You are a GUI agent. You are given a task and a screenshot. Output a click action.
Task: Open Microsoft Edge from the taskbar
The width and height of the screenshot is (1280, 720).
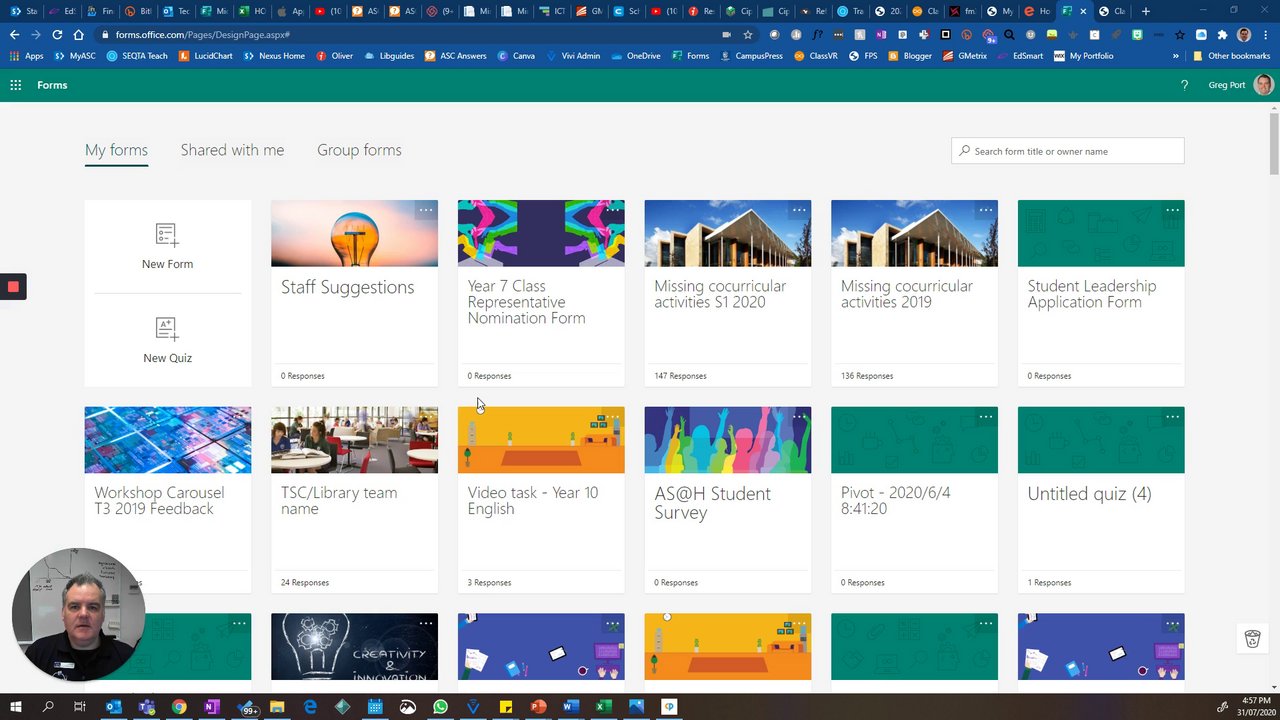(310, 707)
